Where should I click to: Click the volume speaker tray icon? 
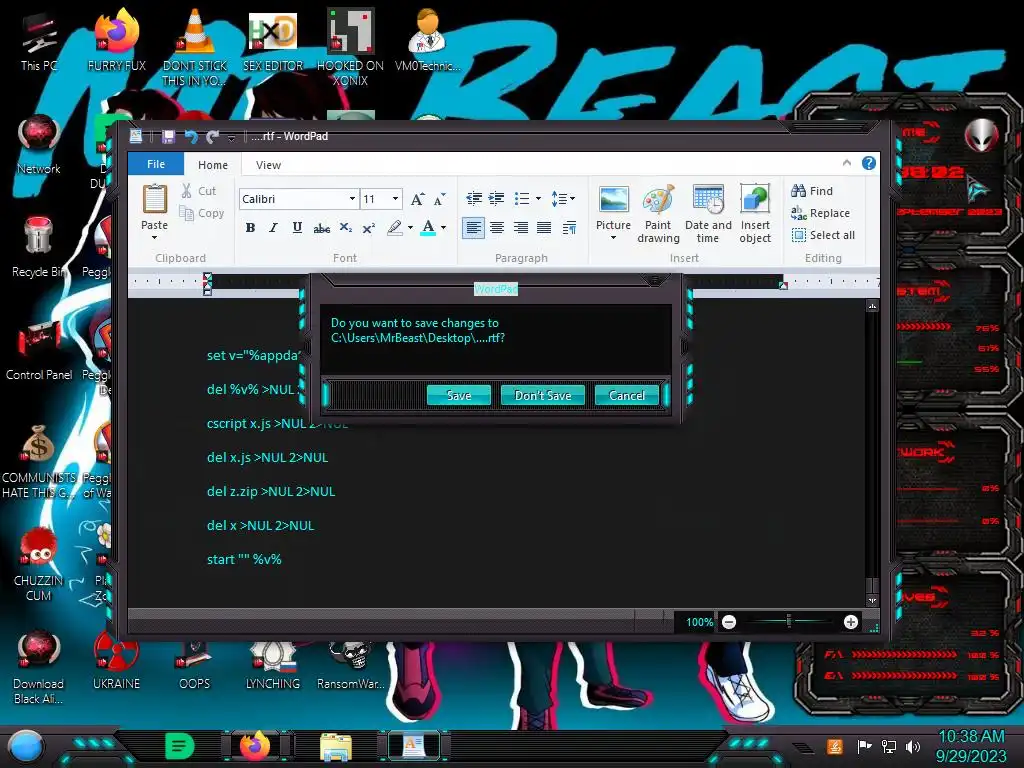click(x=913, y=746)
